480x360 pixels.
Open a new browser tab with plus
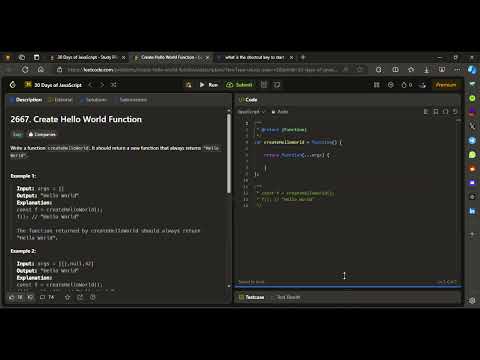303,57
